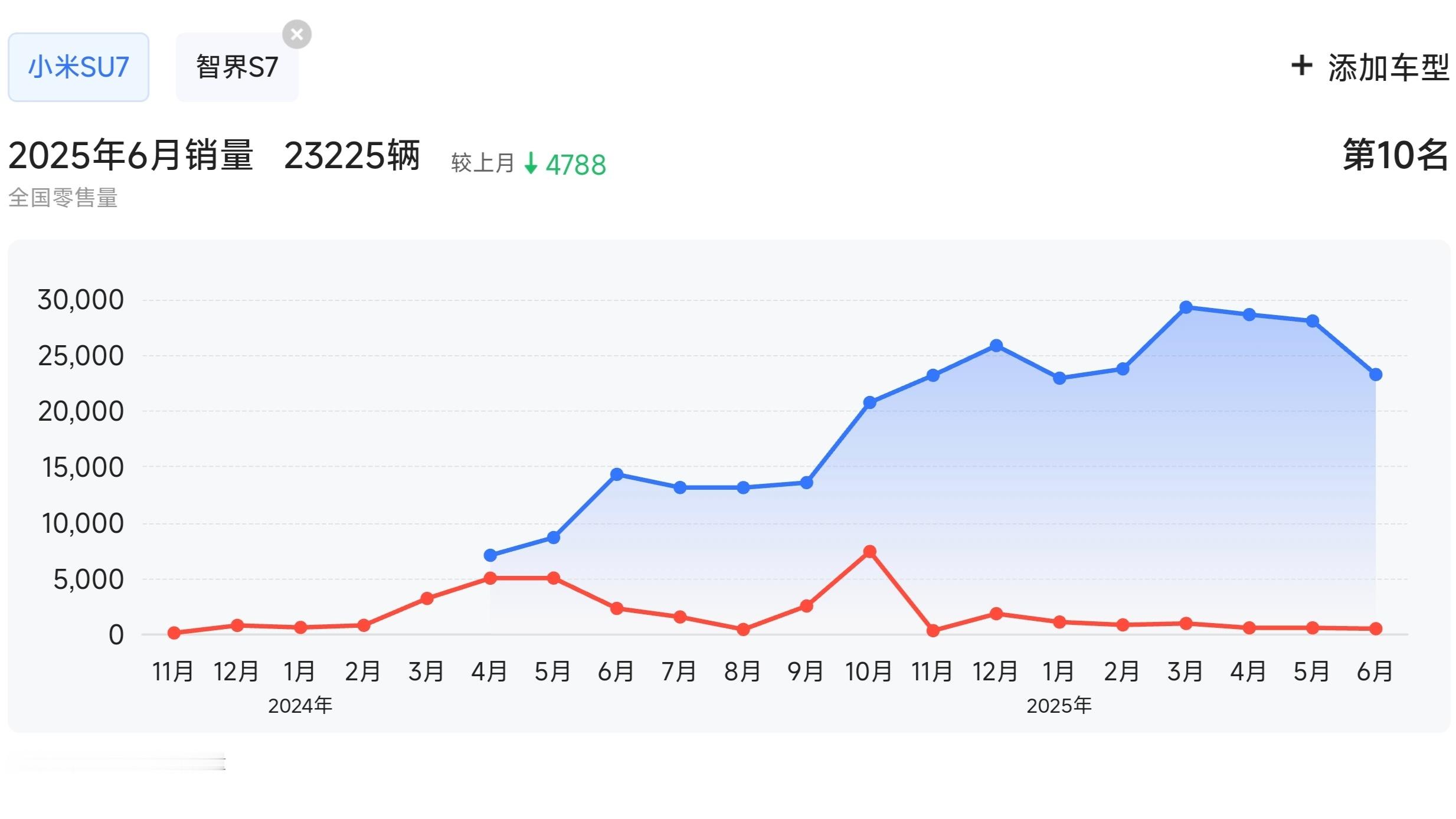
Task: Click the 2025年 year label
Action: point(1059,706)
